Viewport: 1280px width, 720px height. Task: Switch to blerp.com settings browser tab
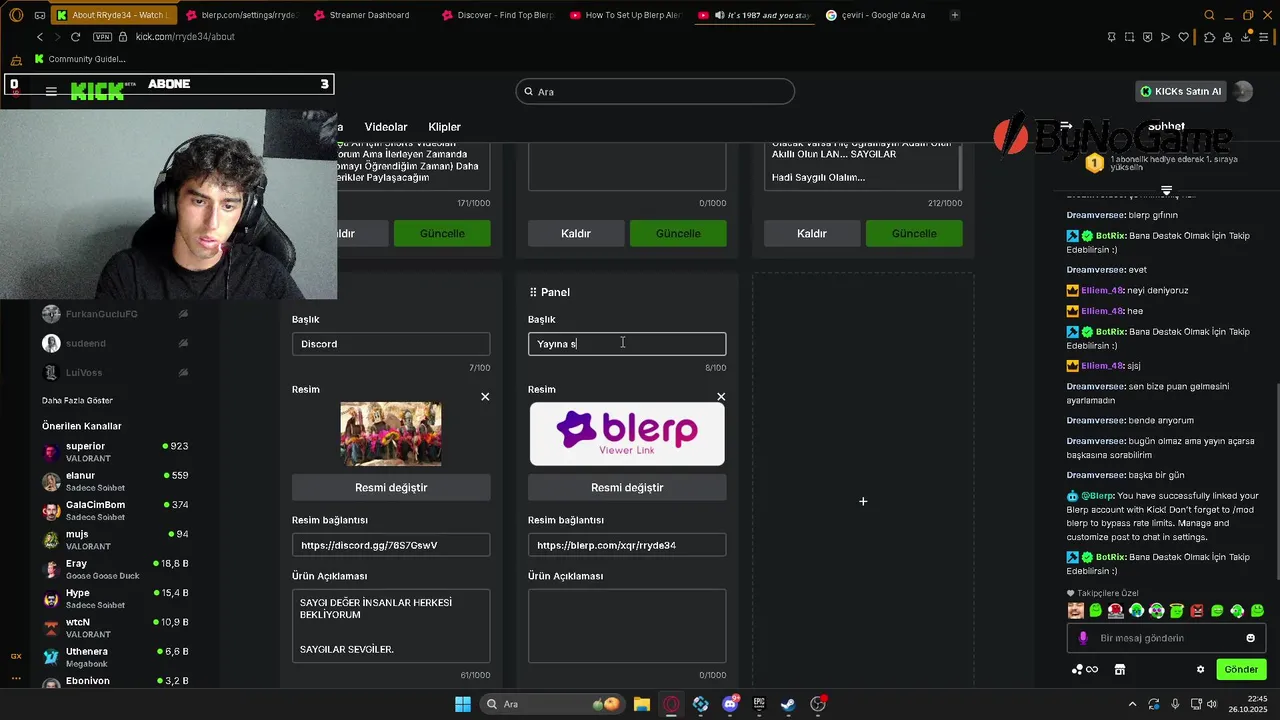[241, 15]
